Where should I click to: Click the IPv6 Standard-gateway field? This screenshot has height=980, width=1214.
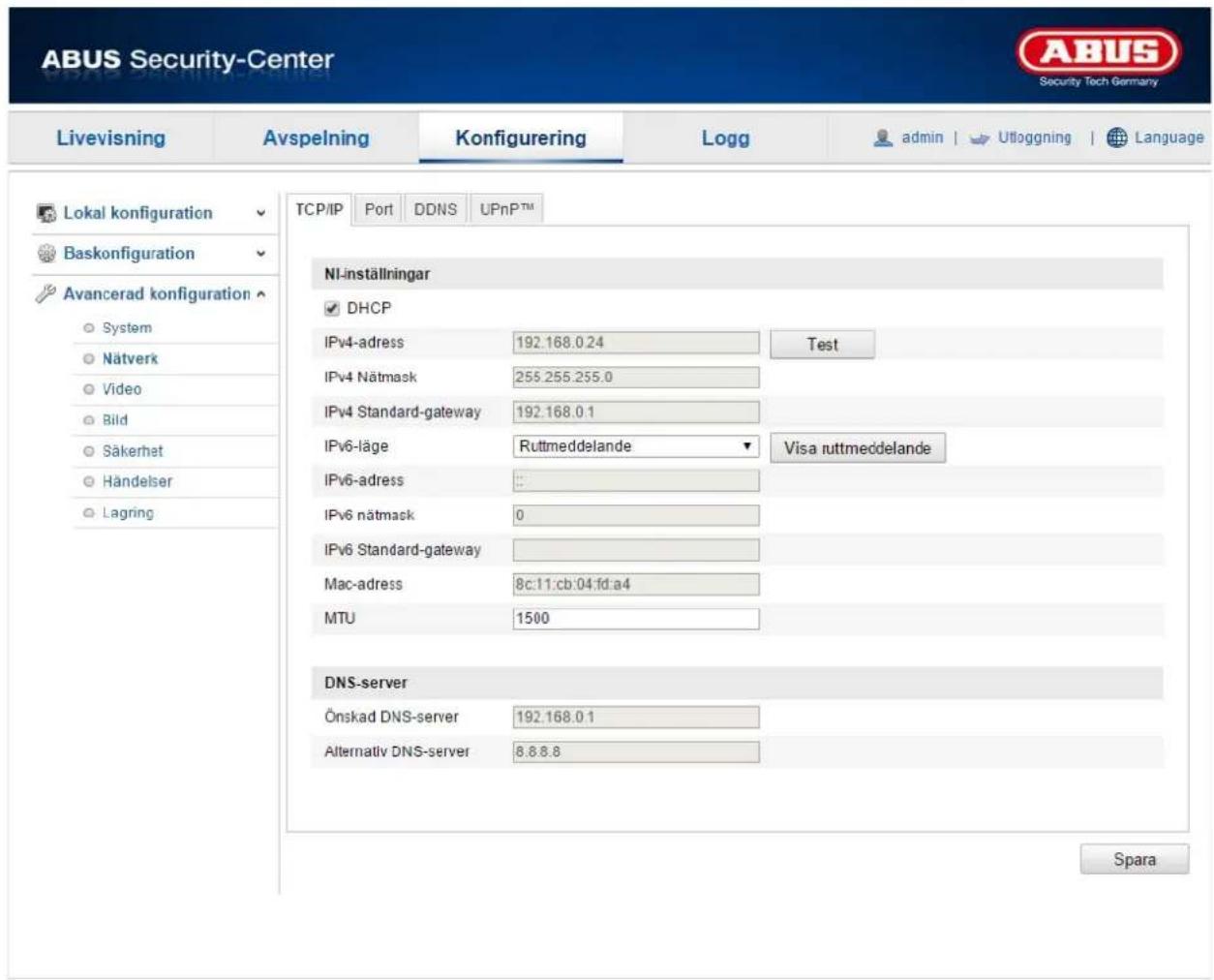(636, 550)
